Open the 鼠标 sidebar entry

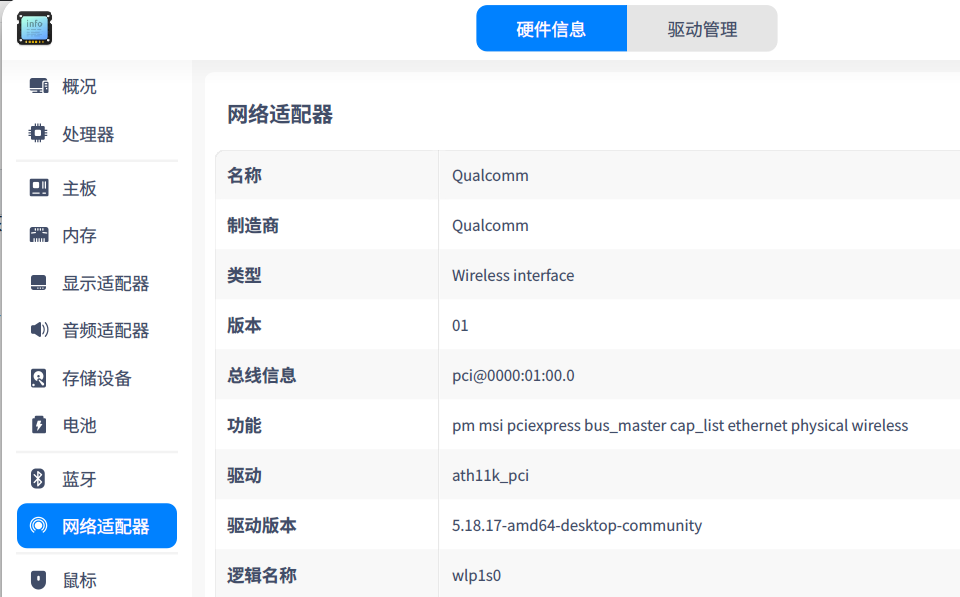[x=97, y=580]
